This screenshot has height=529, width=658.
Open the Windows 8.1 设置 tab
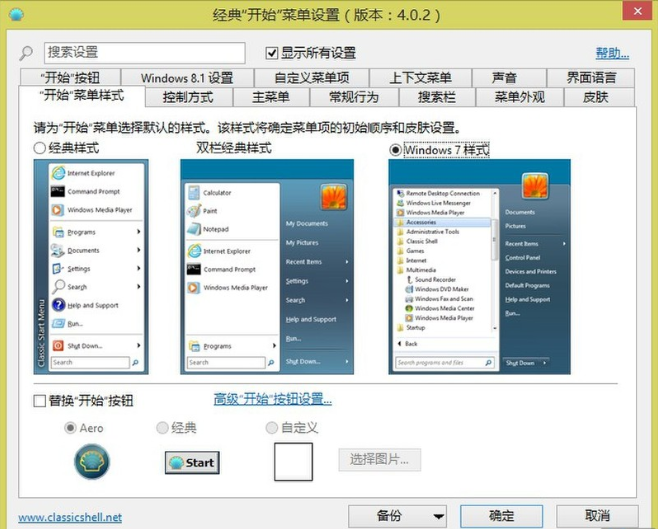click(187, 78)
